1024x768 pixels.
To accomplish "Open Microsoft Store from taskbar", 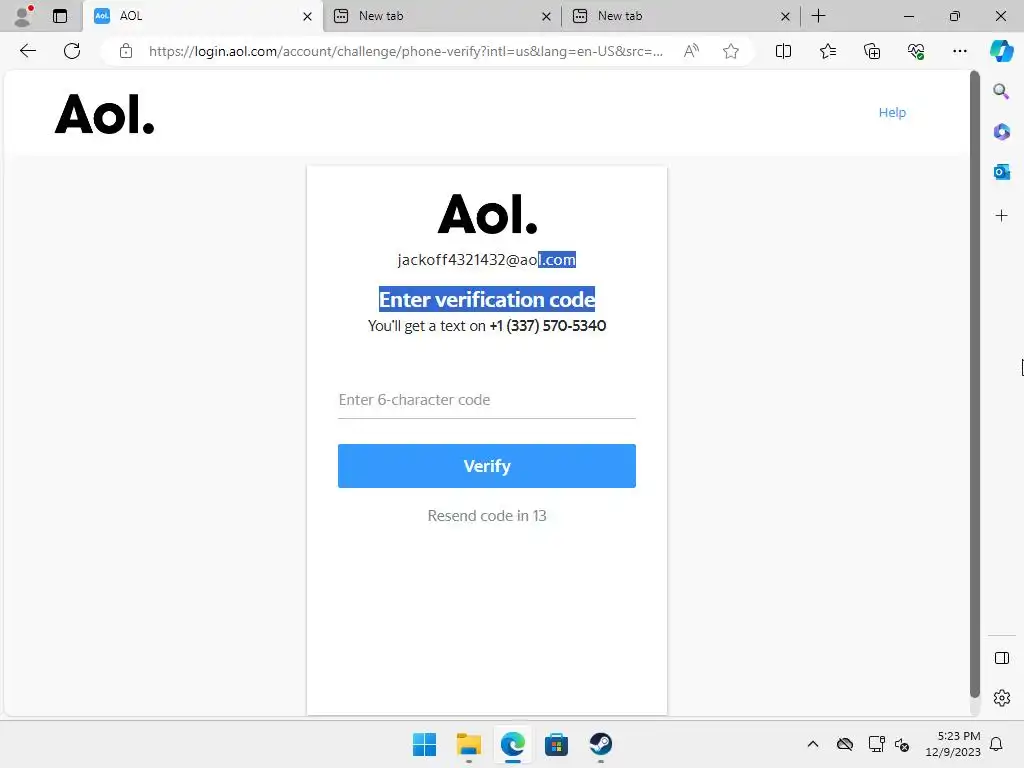I will point(556,744).
